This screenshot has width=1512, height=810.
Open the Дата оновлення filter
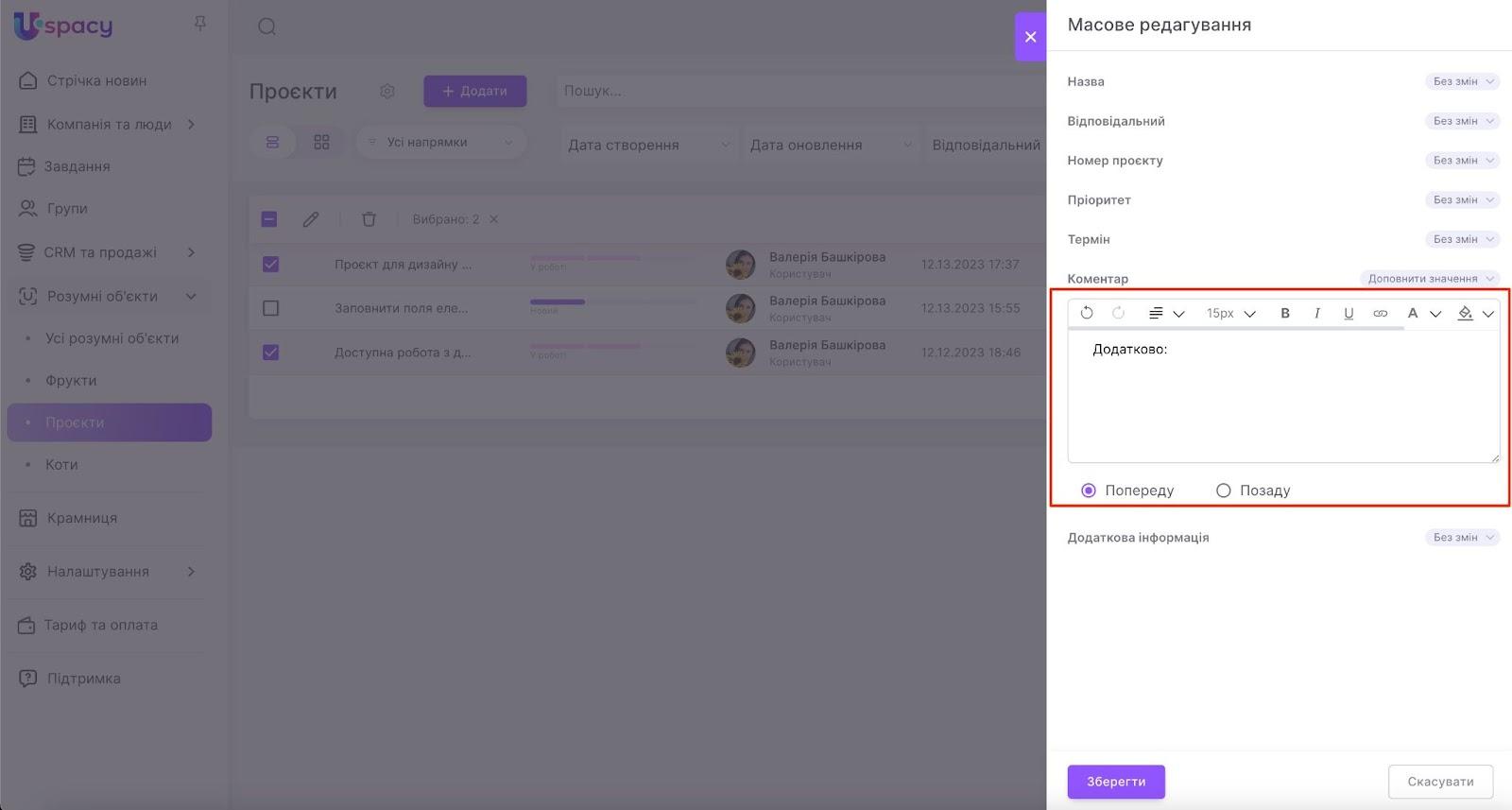click(x=831, y=145)
